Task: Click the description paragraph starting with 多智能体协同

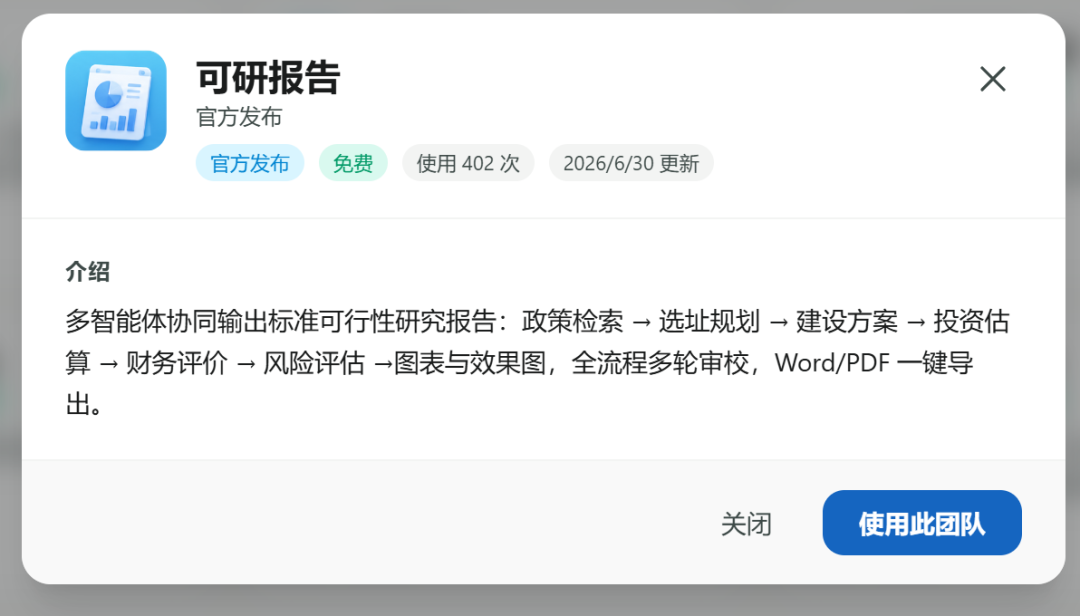Action: coord(537,362)
